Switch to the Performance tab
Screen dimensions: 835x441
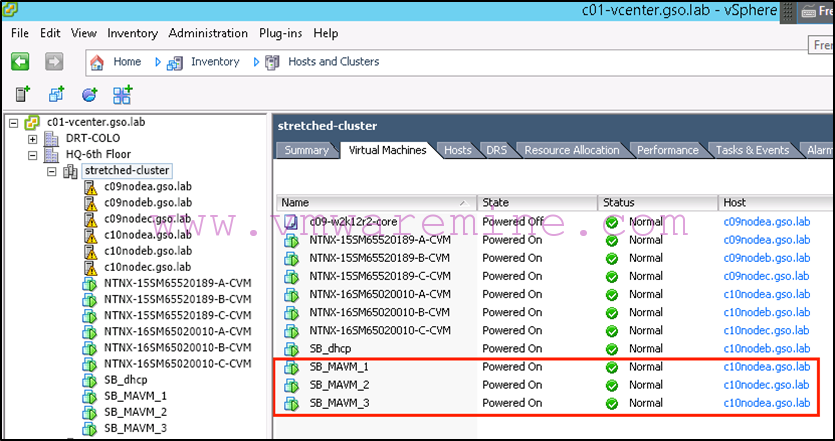(668, 150)
